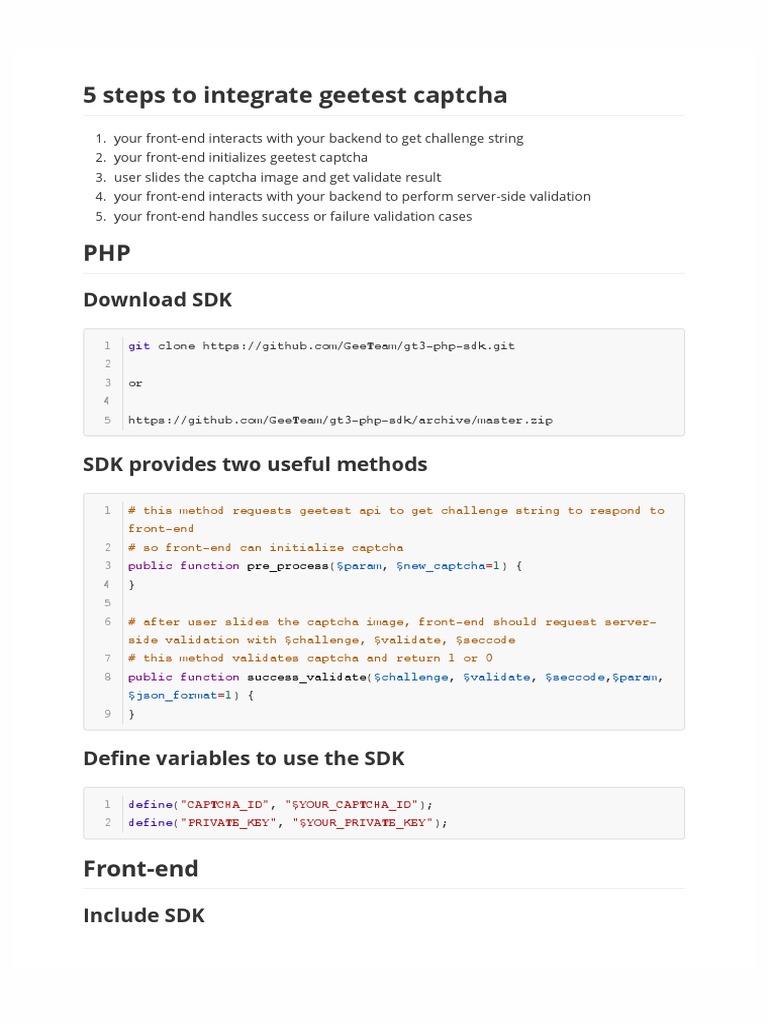The image size is (768, 1024).
Task: Click the define PRIVATE_KEY code line
Action: 288,823
